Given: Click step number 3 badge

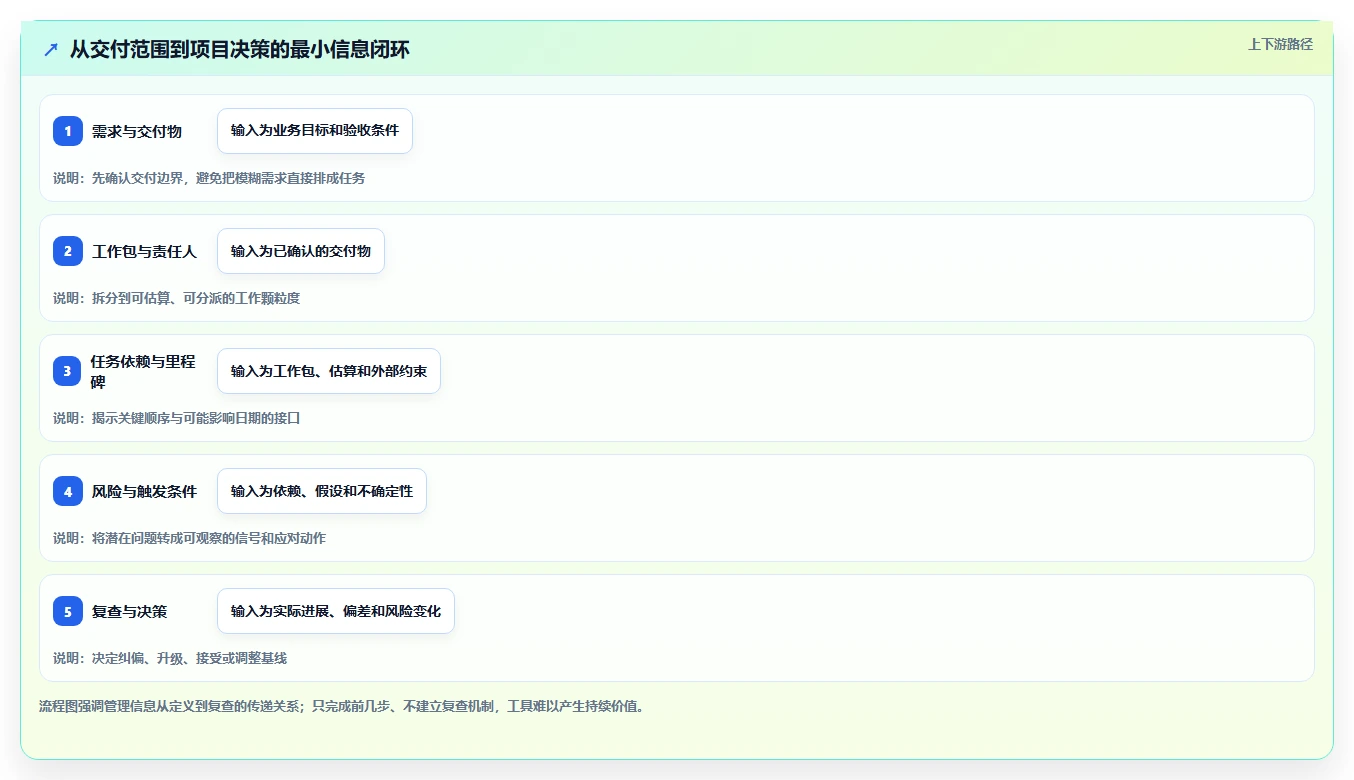Looking at the screenshot, I should tap(68, 371).
